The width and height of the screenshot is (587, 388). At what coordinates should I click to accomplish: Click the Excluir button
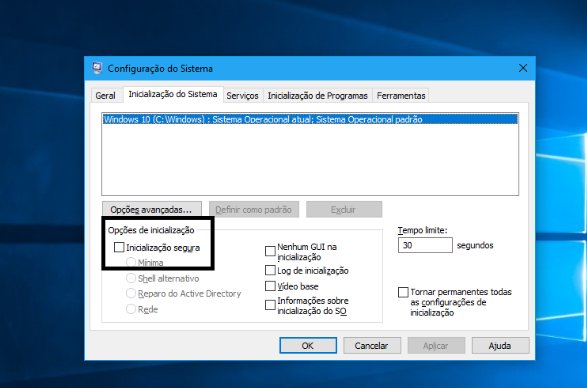coord(344,209)
